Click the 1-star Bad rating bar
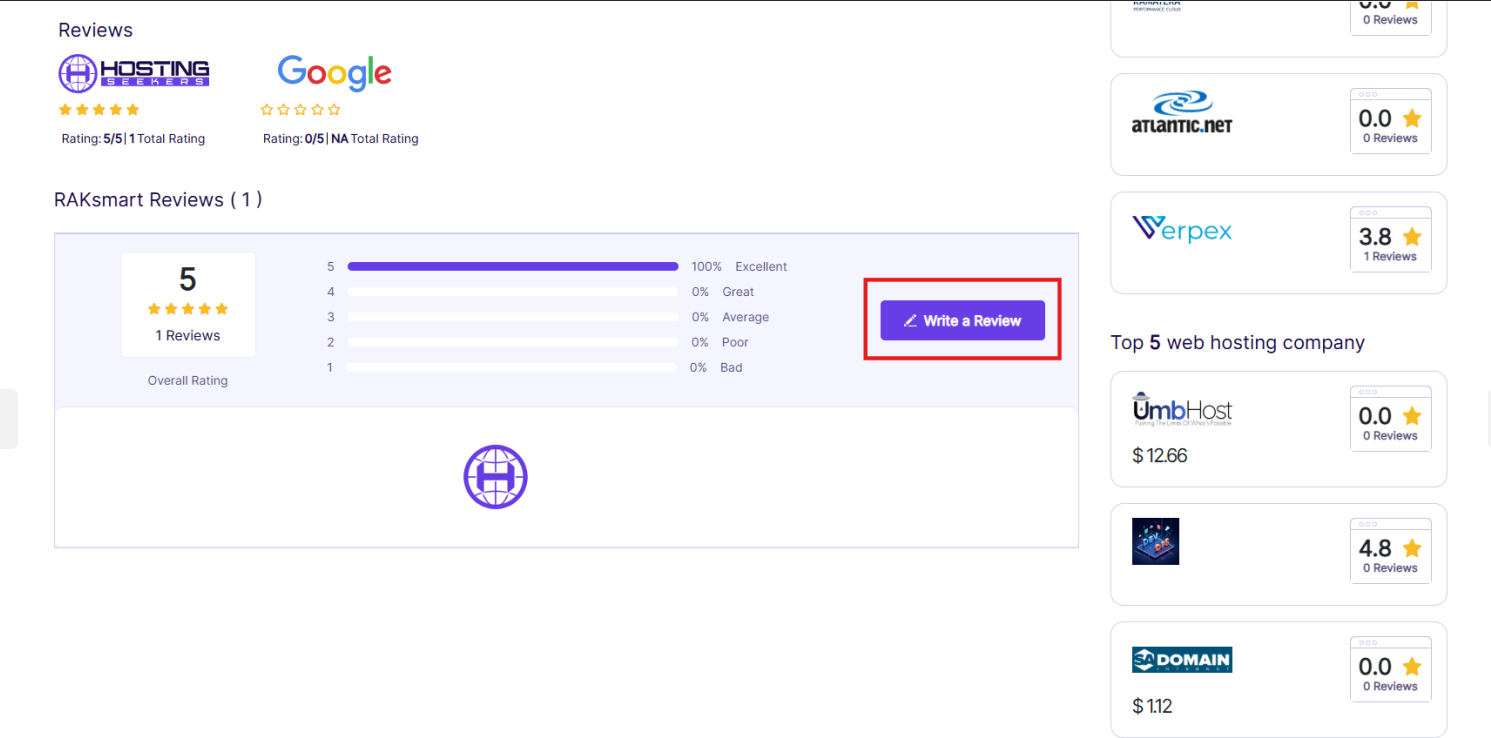Screen dimensions: 1491x738 pos(512,368)
